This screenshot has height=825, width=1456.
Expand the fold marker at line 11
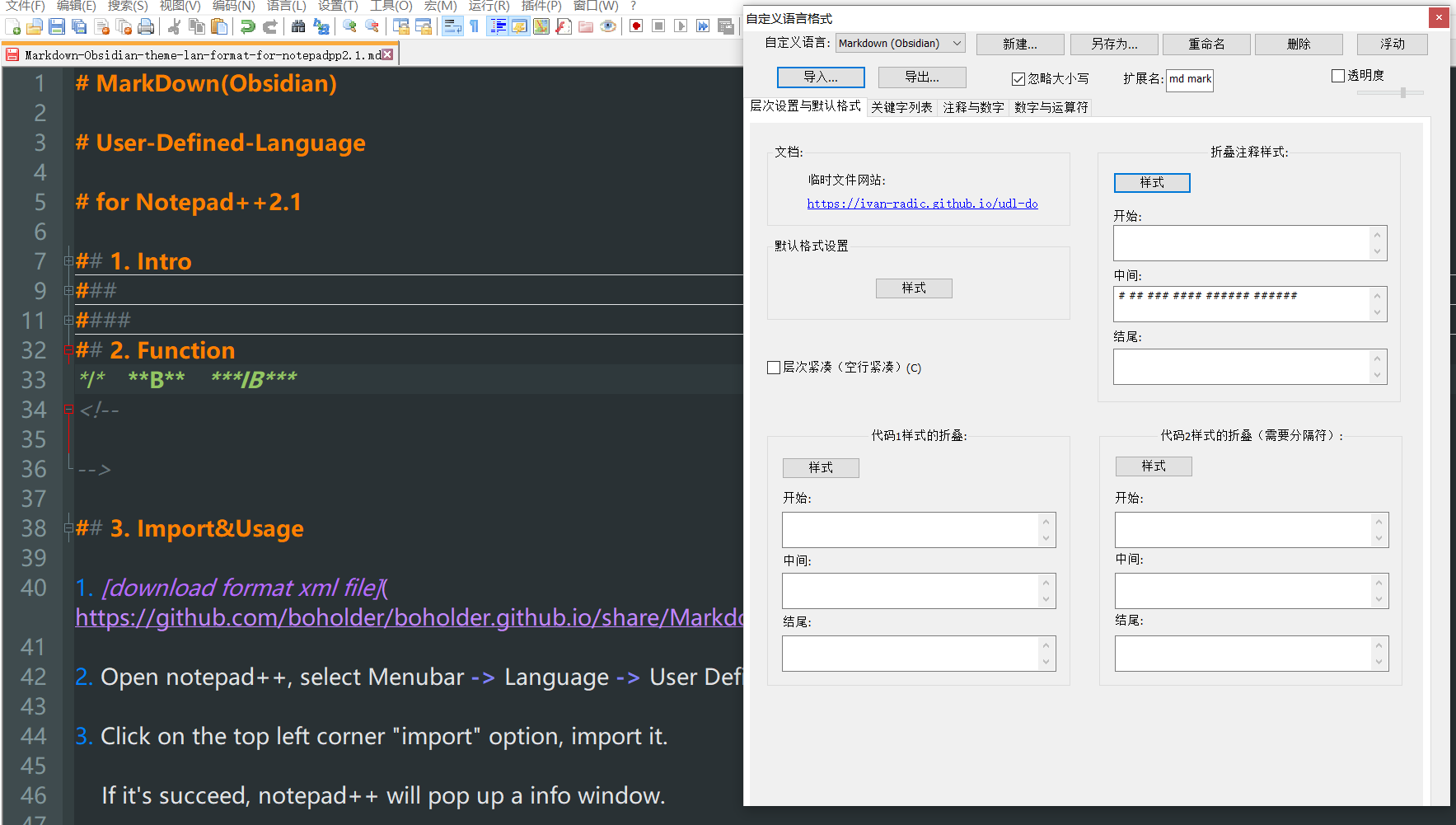tap(68, 321)
